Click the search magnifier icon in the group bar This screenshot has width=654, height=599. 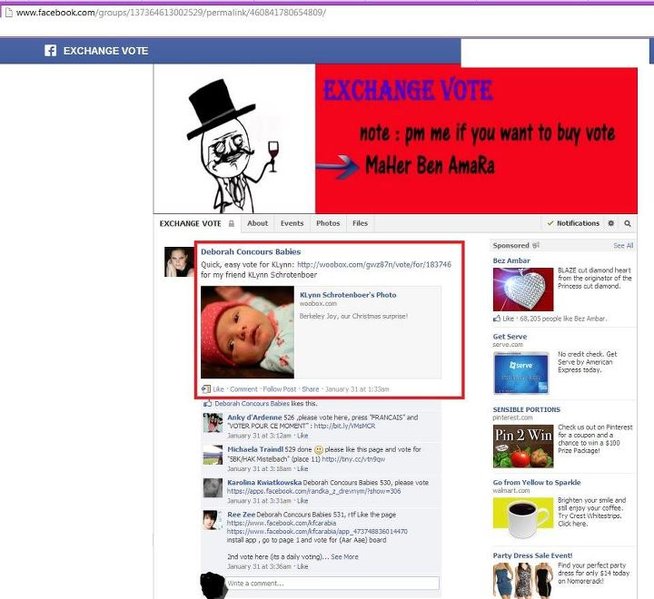click(x=627, y=224)
